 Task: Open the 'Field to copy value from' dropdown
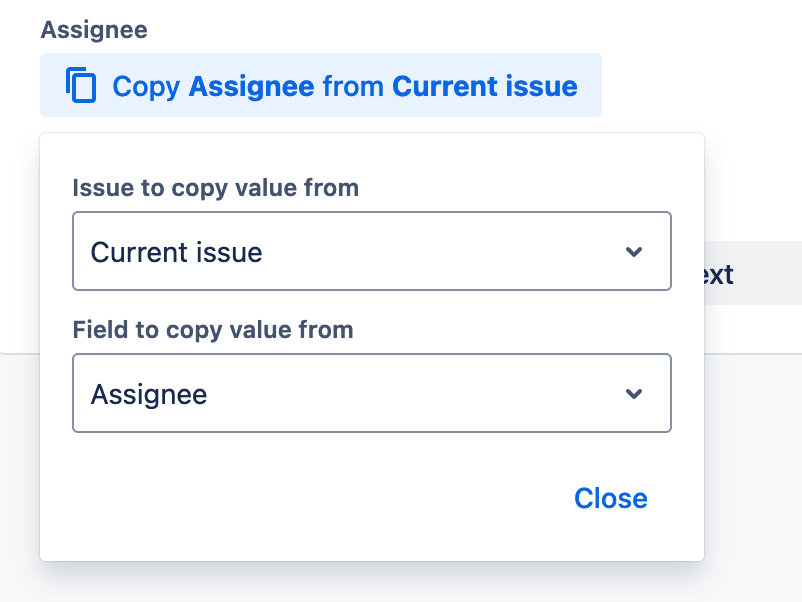(372, 393)
